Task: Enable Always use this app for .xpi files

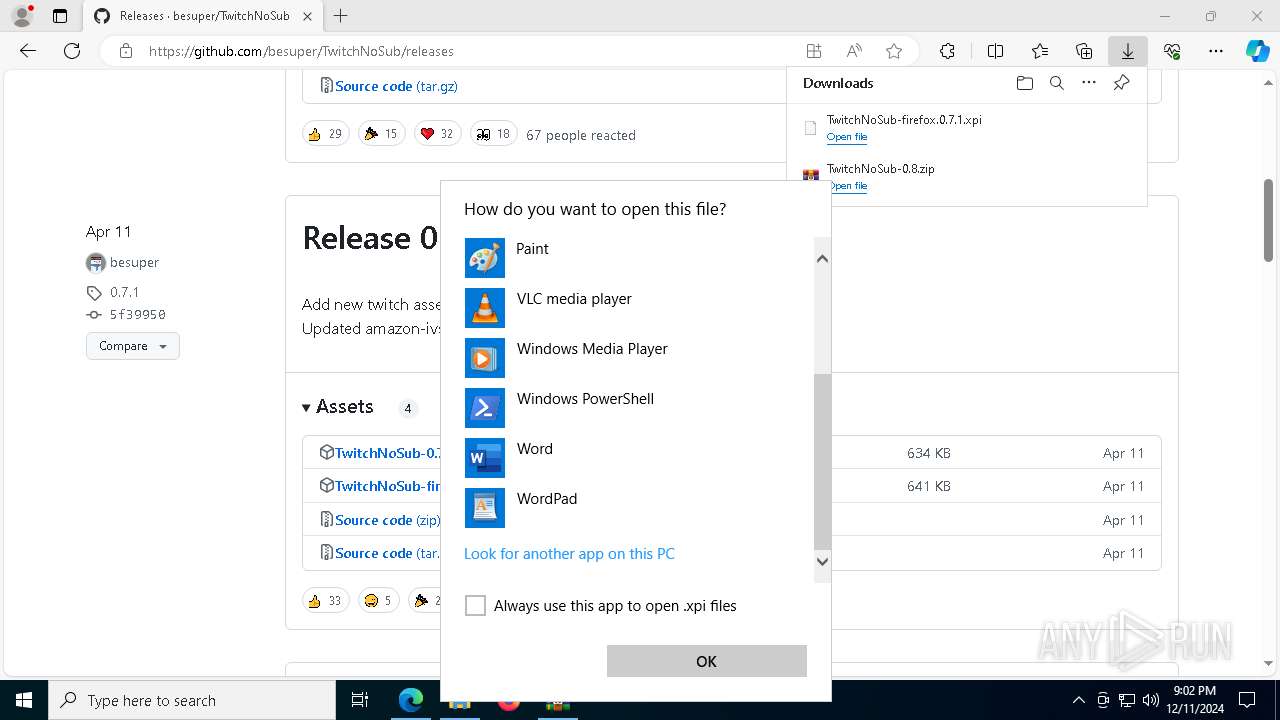Action: (475, 606)
